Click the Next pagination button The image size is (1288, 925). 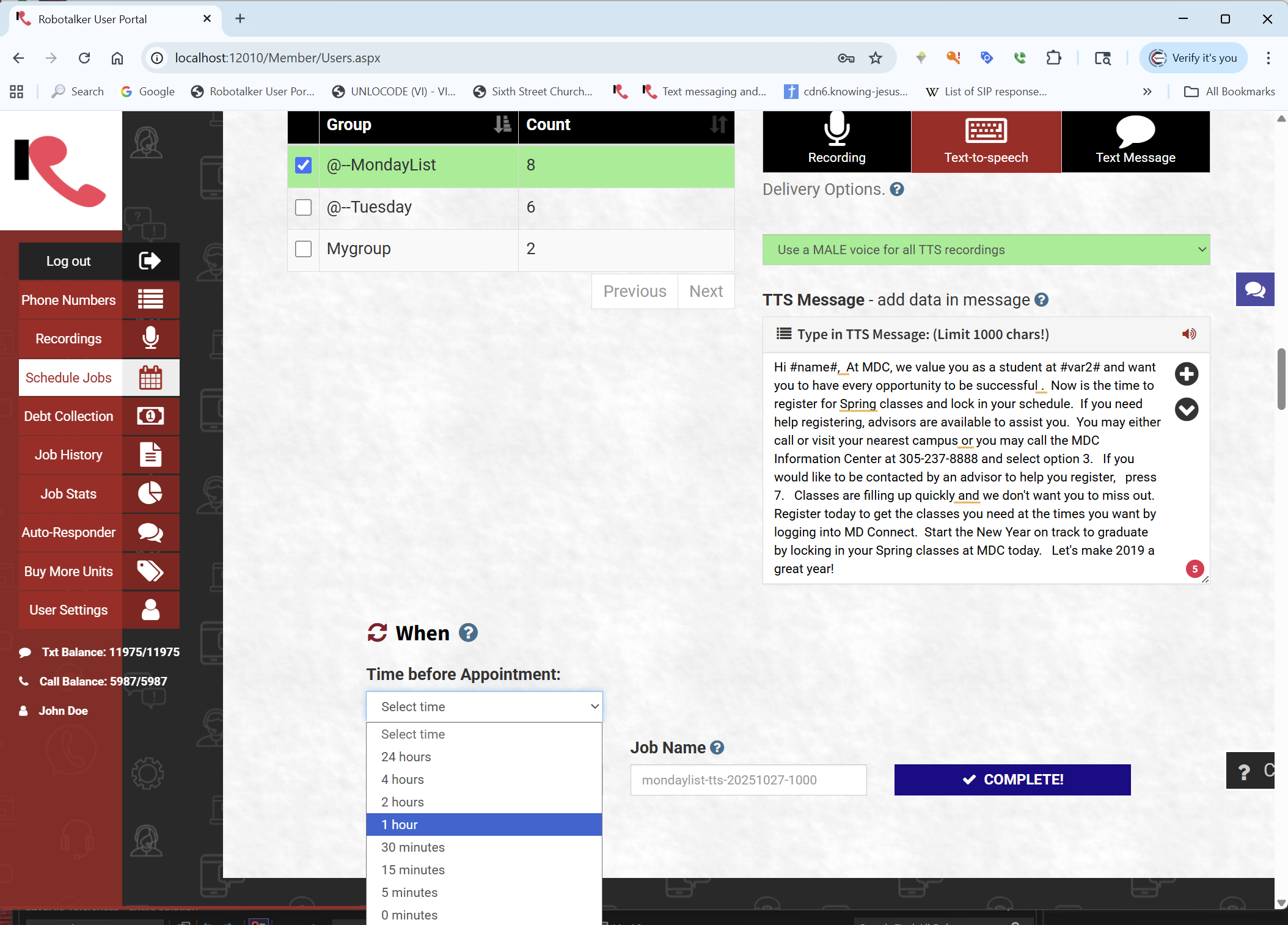click(706, 291)
